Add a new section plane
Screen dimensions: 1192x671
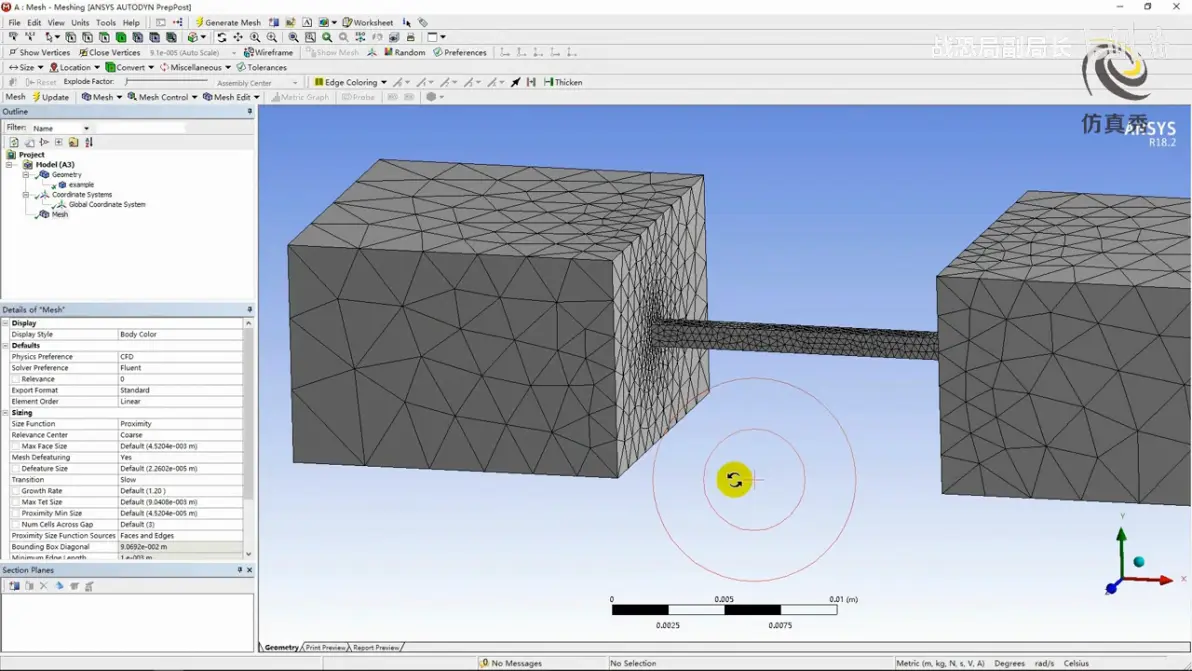[x=14, y=586]
